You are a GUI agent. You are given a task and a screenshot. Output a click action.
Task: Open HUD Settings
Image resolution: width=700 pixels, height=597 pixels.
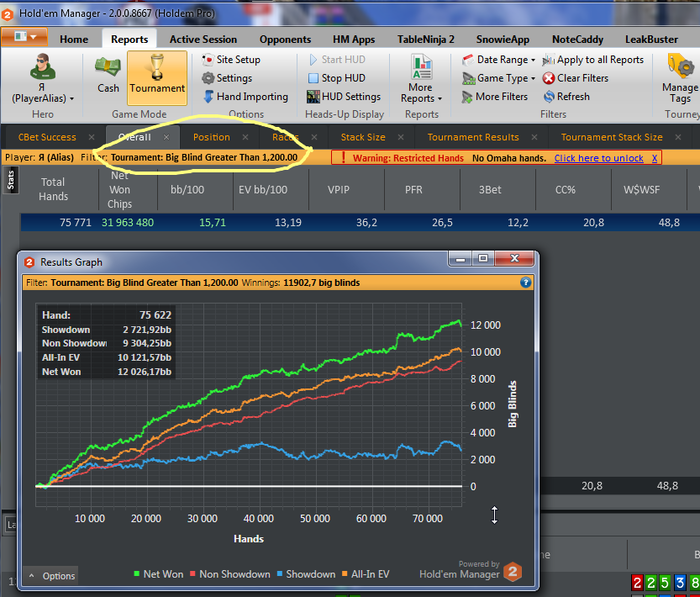pos(344,96)
